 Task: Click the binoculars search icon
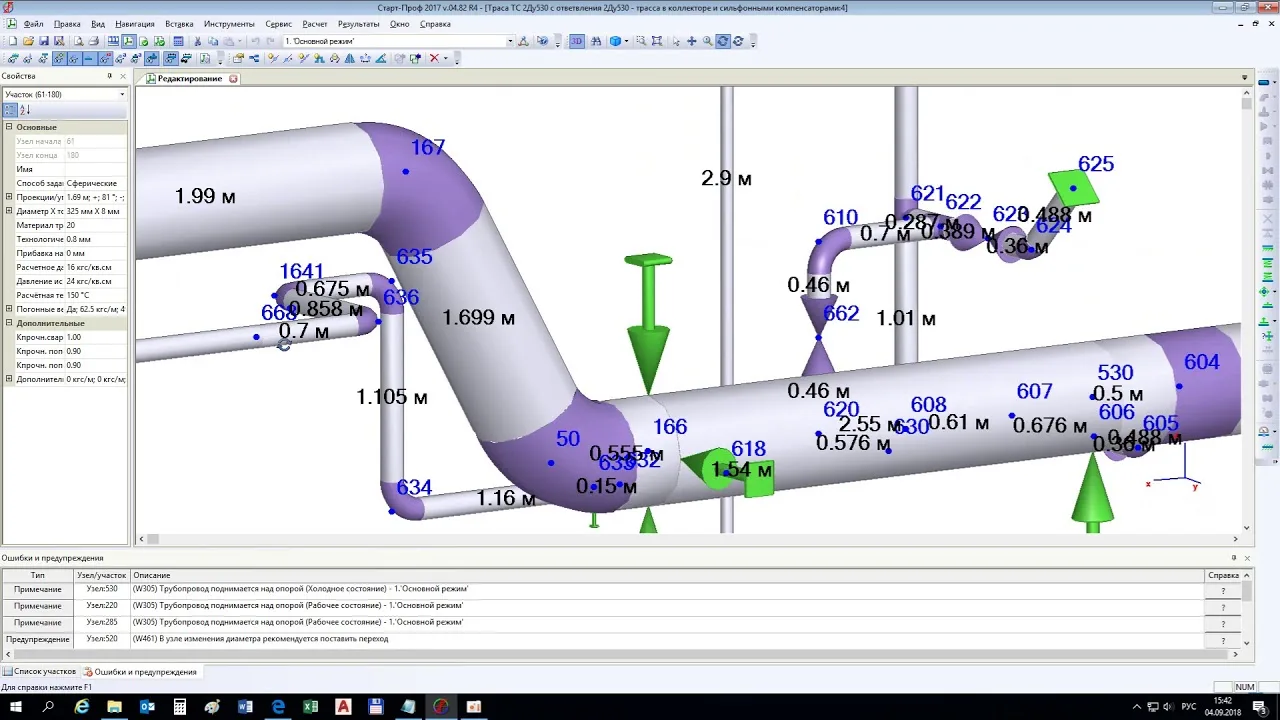[596, 41]
